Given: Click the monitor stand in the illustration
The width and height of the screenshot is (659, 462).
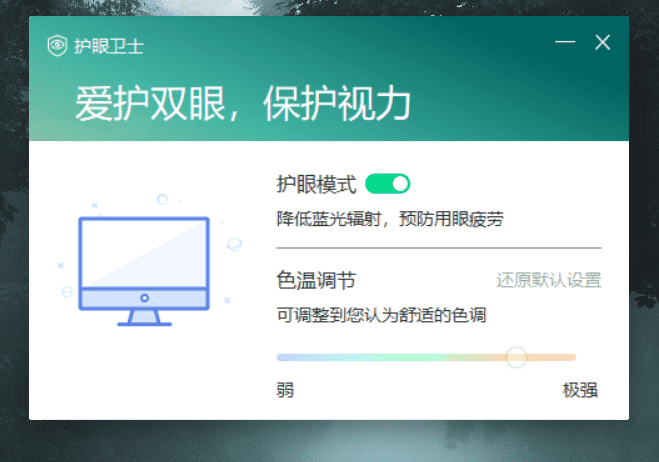Looking at the screenshot, I should (144, 317).
